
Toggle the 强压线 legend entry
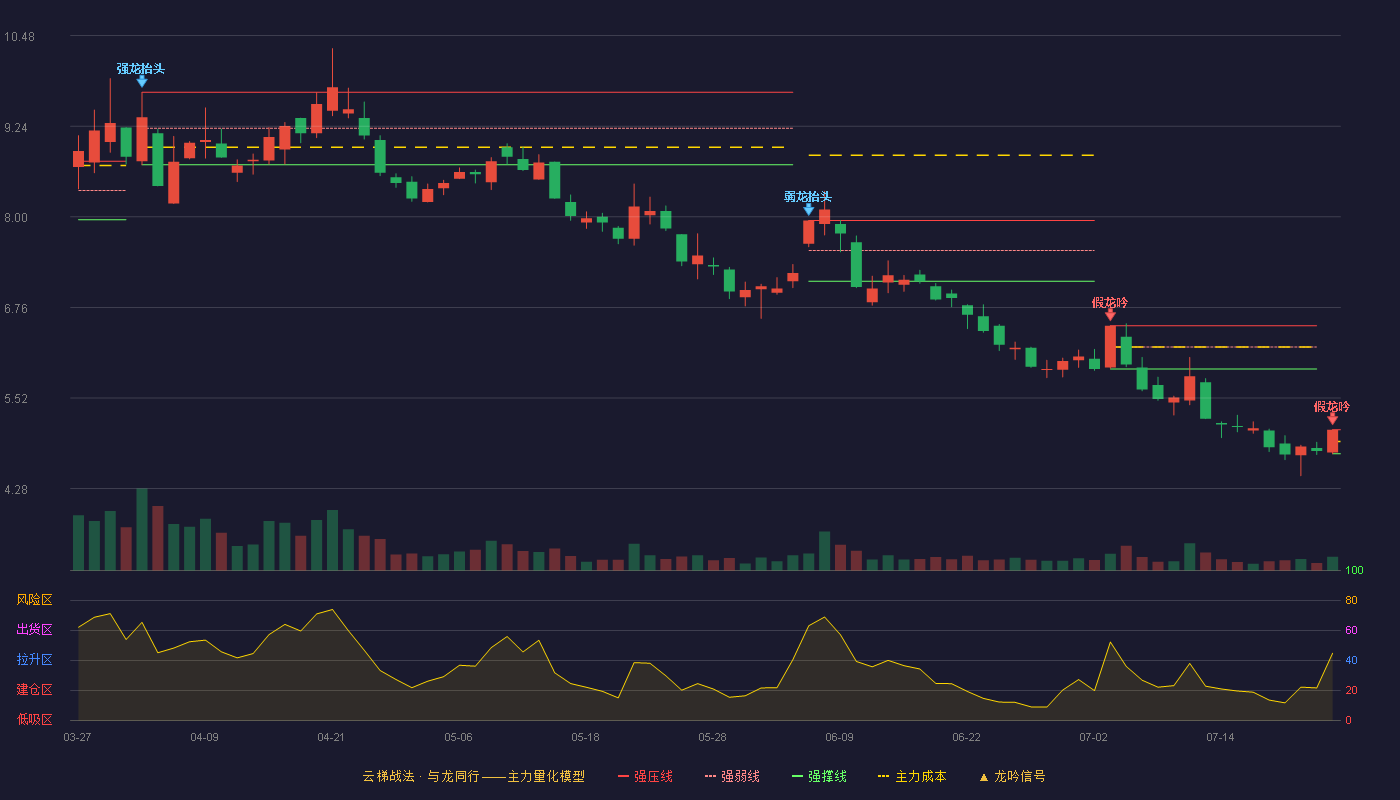(x=645, y=776)
